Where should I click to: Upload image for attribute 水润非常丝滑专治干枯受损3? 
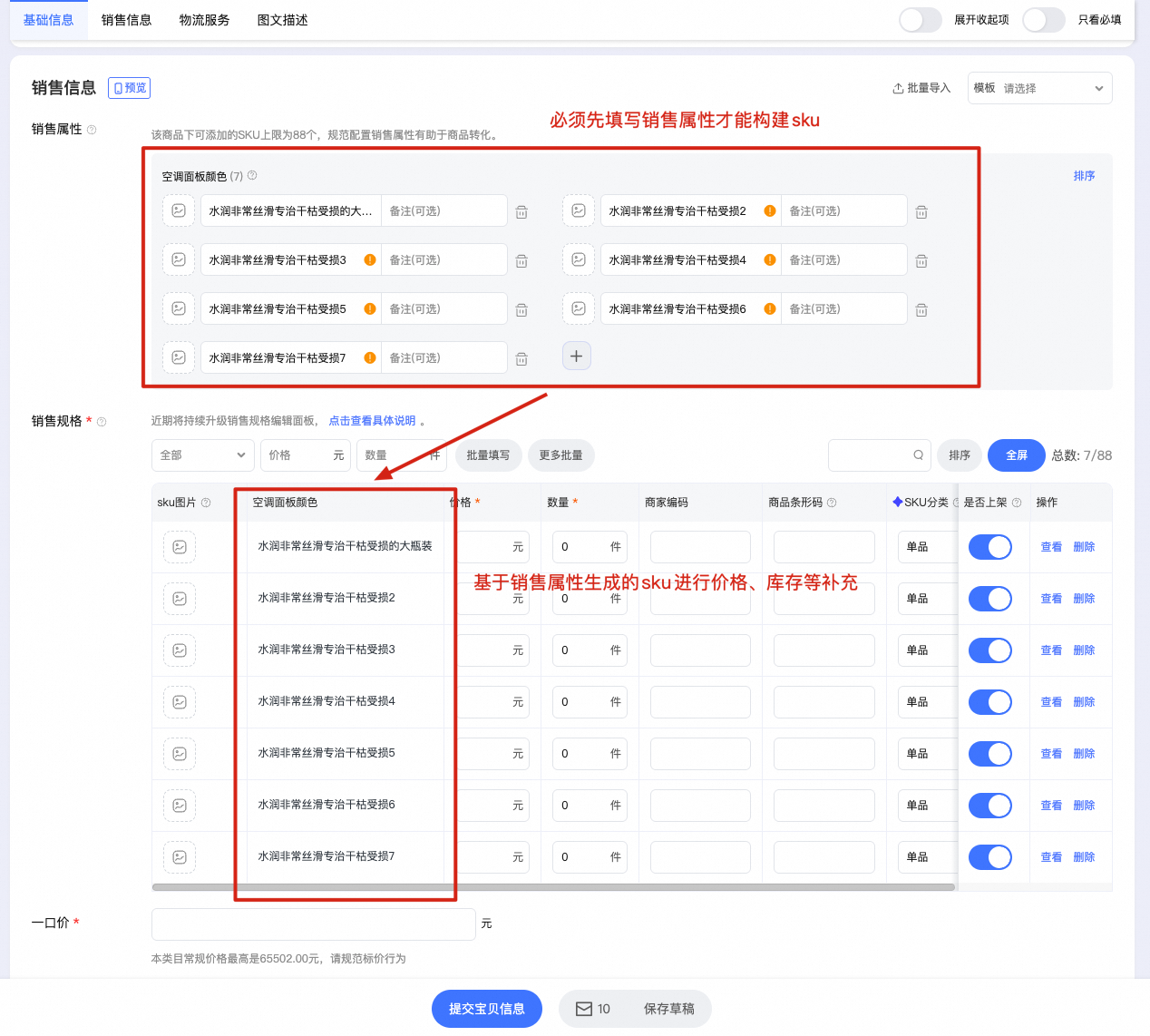coord(179,259)
